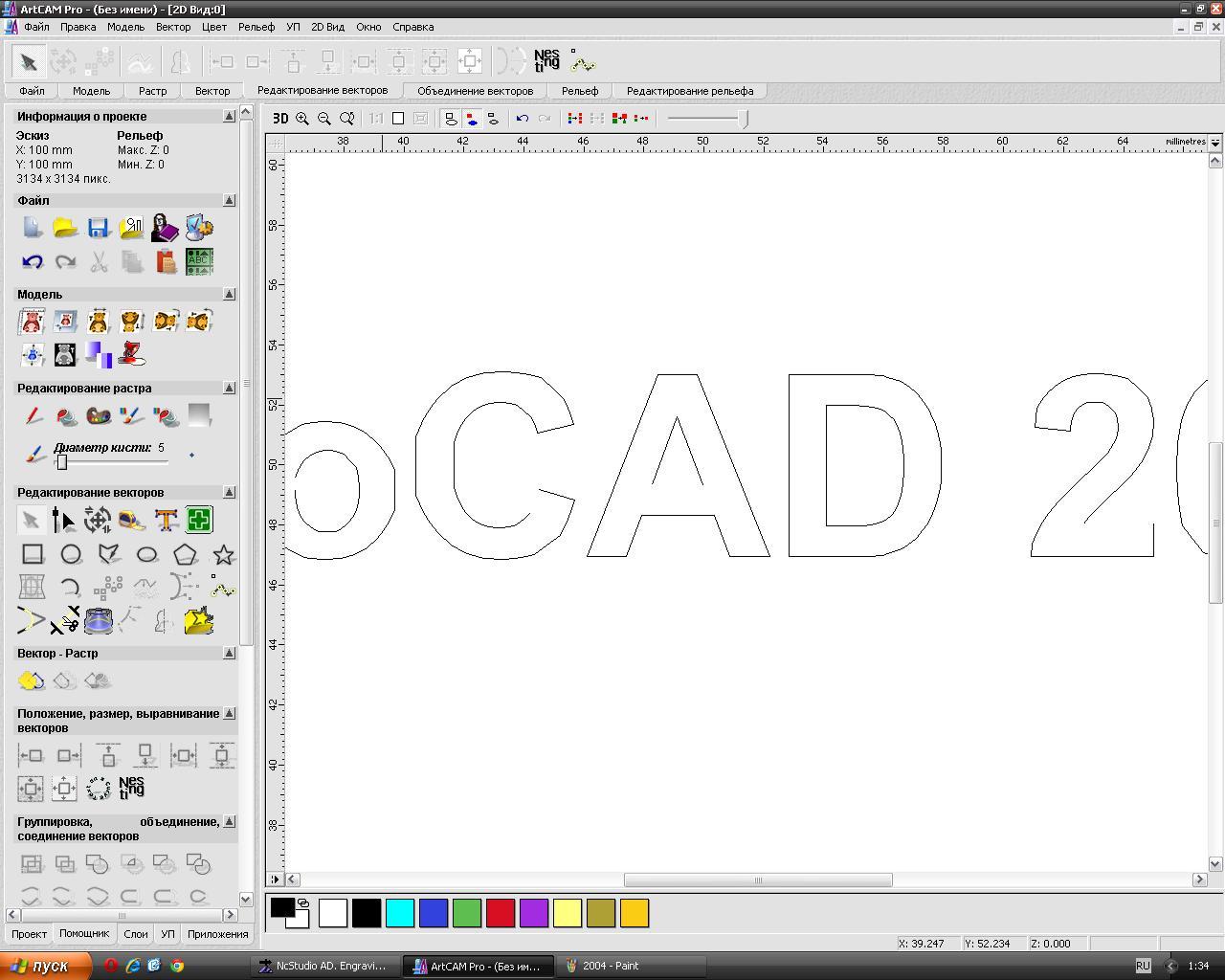Click the Nesting icon in the top toolbar

click(x=546, y=61)
